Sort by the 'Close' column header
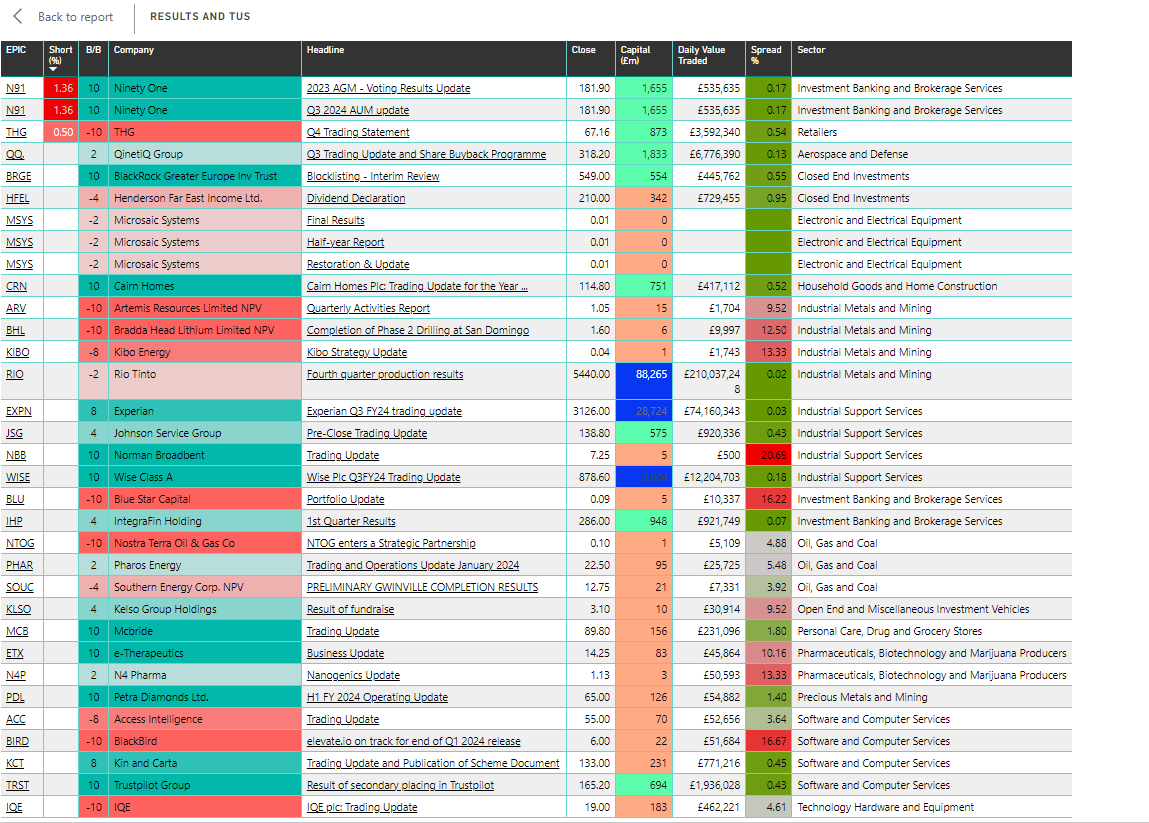The image size is (1149, 823). 583,49
